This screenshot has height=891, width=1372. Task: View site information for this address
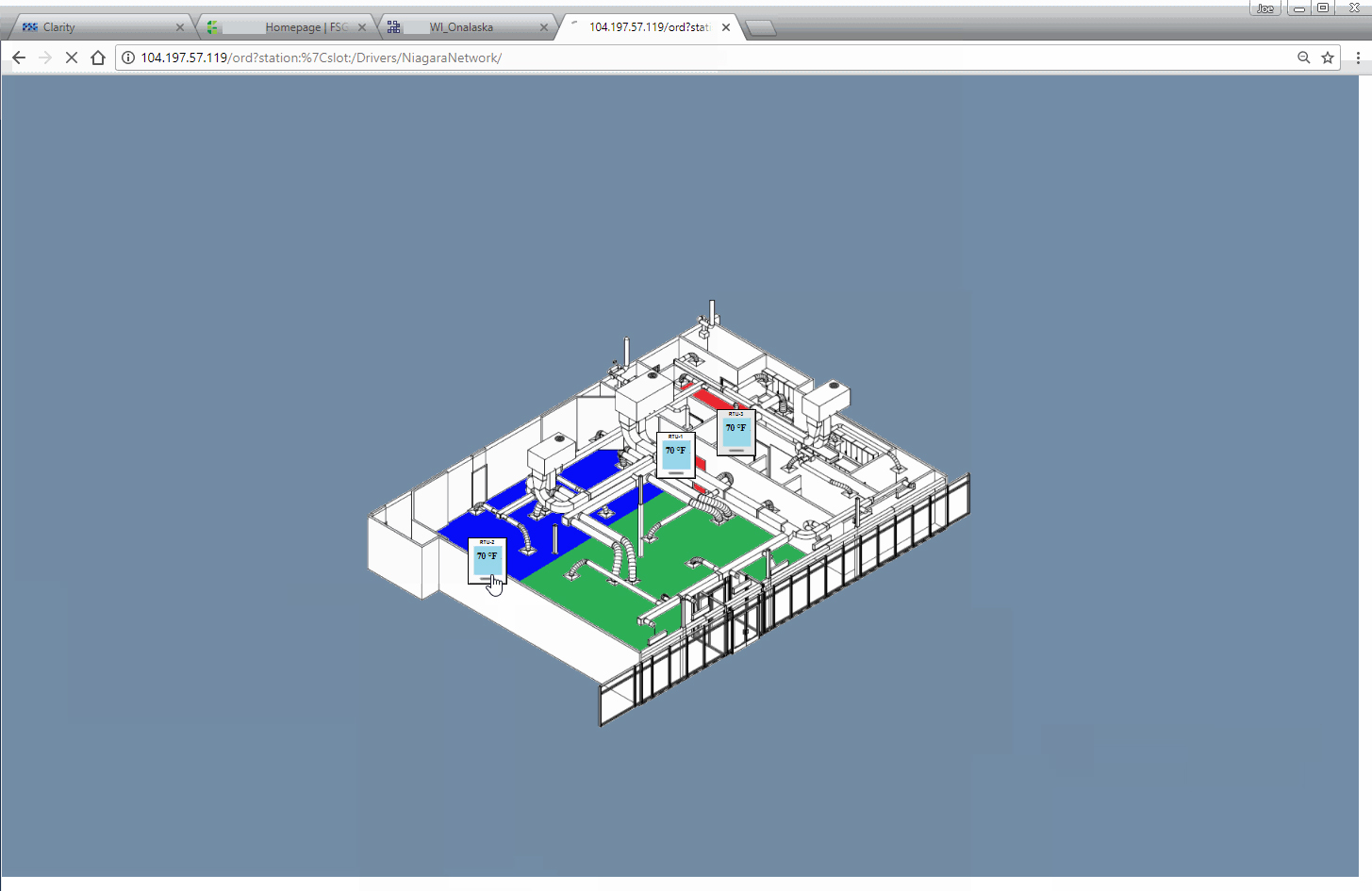point(128,58)
